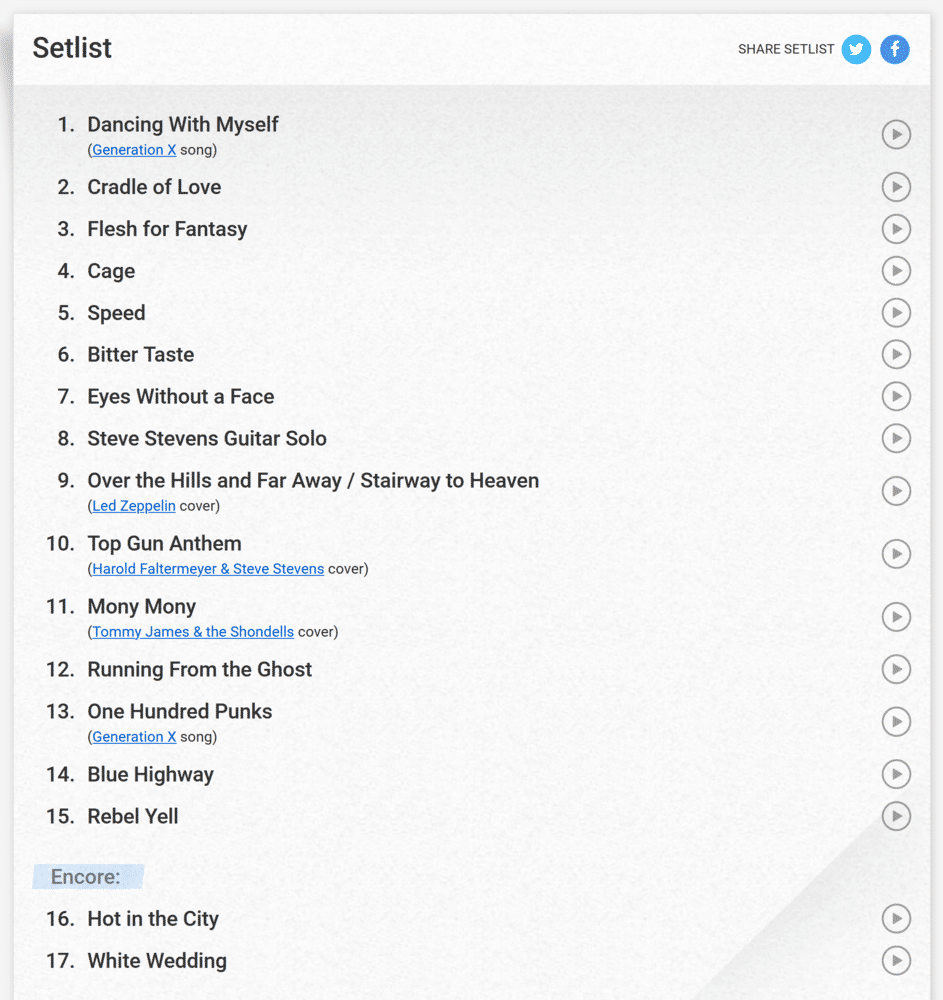Image resolution: width=943 pixels, height=1000 pixels.
Task: Share setlist on Facebook
Action: pyautogui.click(x=895, y=49)
